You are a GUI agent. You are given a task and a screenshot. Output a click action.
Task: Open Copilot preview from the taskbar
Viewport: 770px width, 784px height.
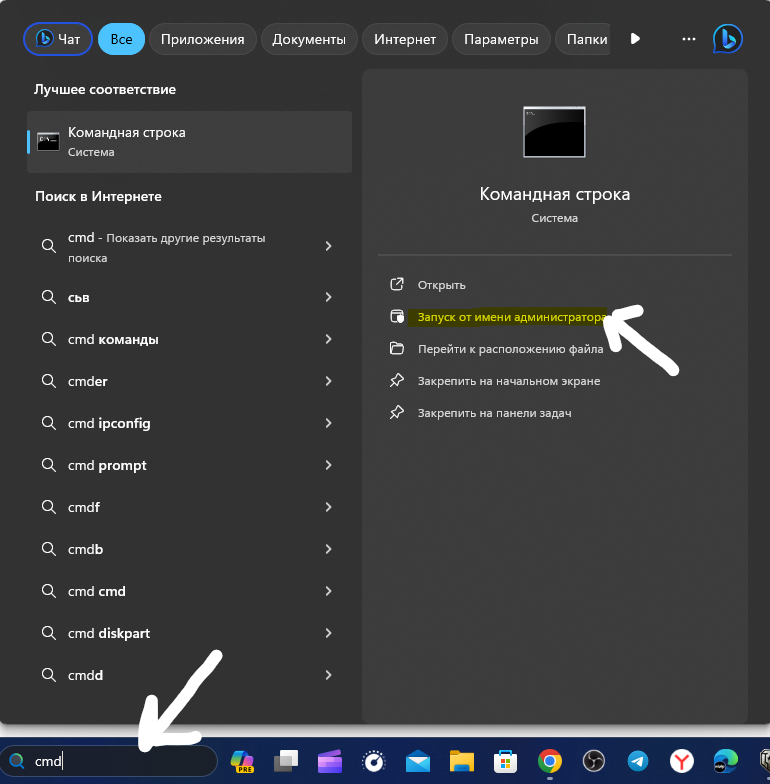pyautogui.click(x=242, y=762)
